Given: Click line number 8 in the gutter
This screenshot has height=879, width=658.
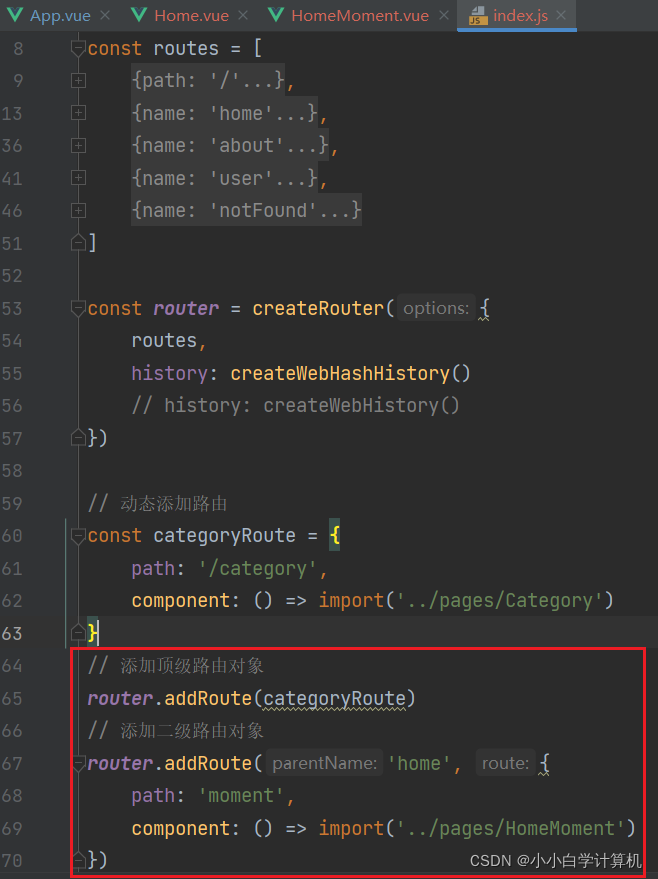Looking at the screenshot, I should click(x=18, y=49).
